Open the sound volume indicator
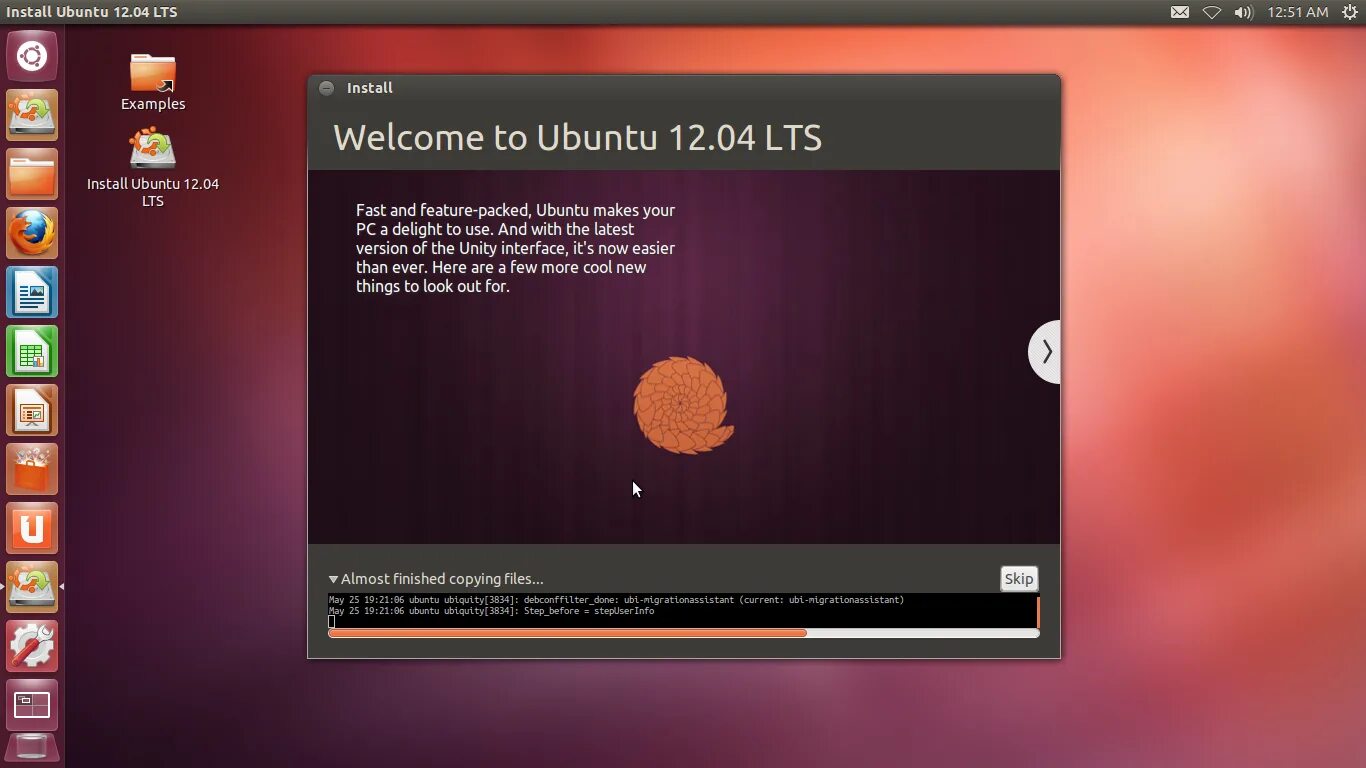The width and height of the screenshot is (1366, 768). (1244, 12)
